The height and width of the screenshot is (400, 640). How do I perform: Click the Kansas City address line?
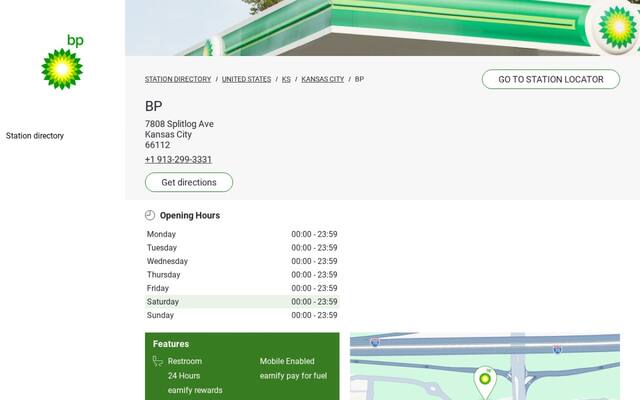pos(168,134)
